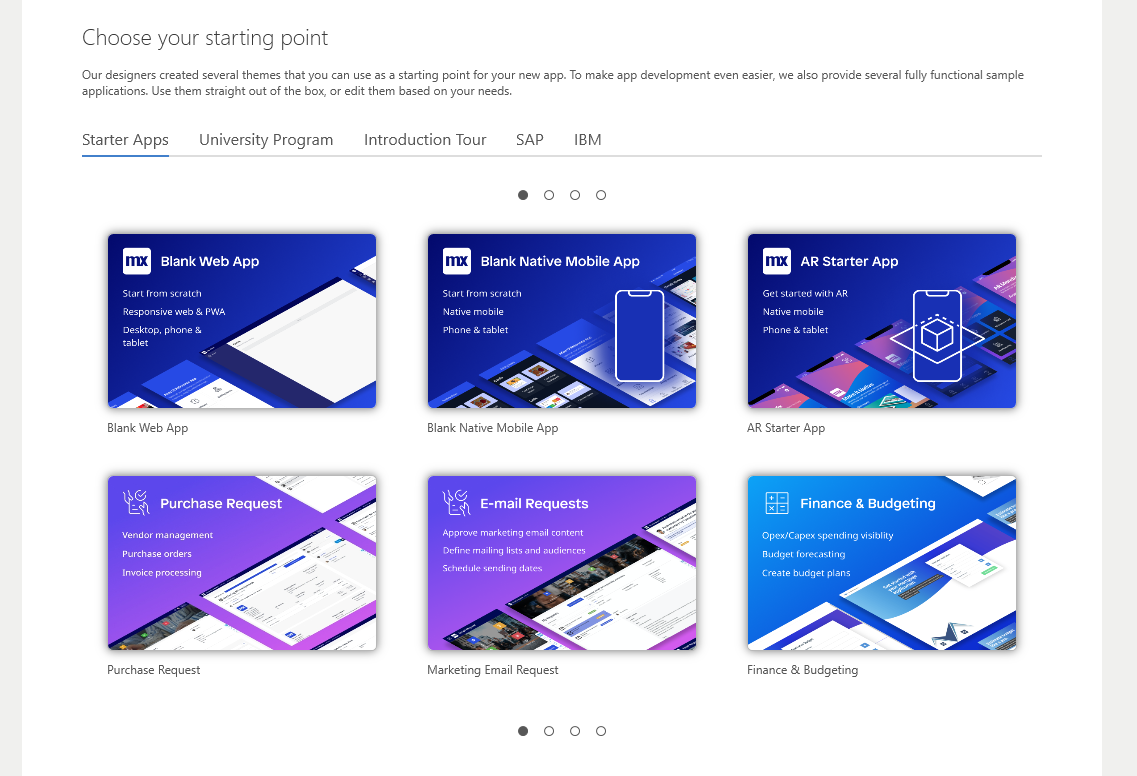Select the second page dot above the cards
The width and height of the screenshot is (1137, 776).
coord(549,195)
